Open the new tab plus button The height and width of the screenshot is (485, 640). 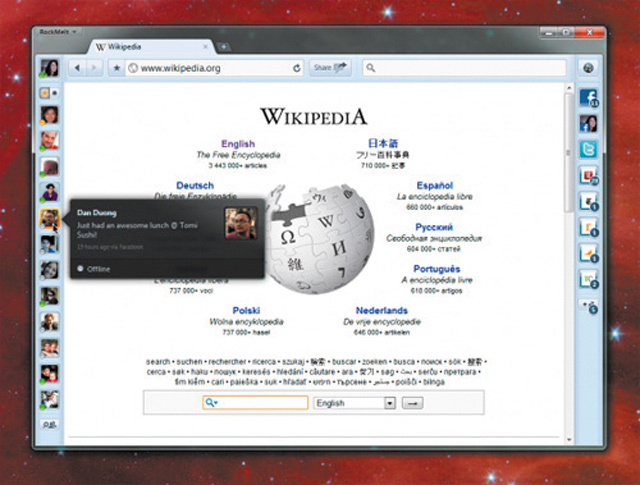click(224, 47)
